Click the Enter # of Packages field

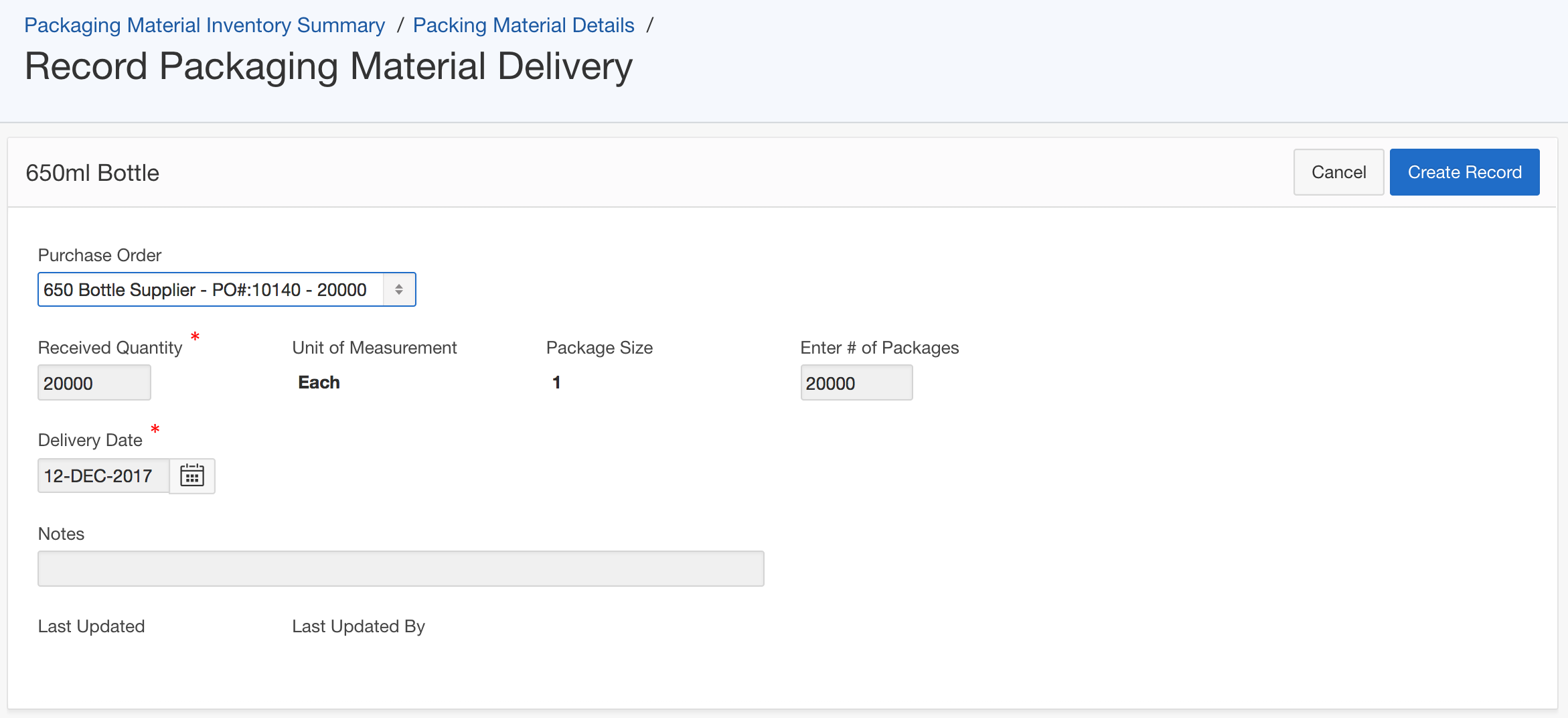(x=856, y=383)
